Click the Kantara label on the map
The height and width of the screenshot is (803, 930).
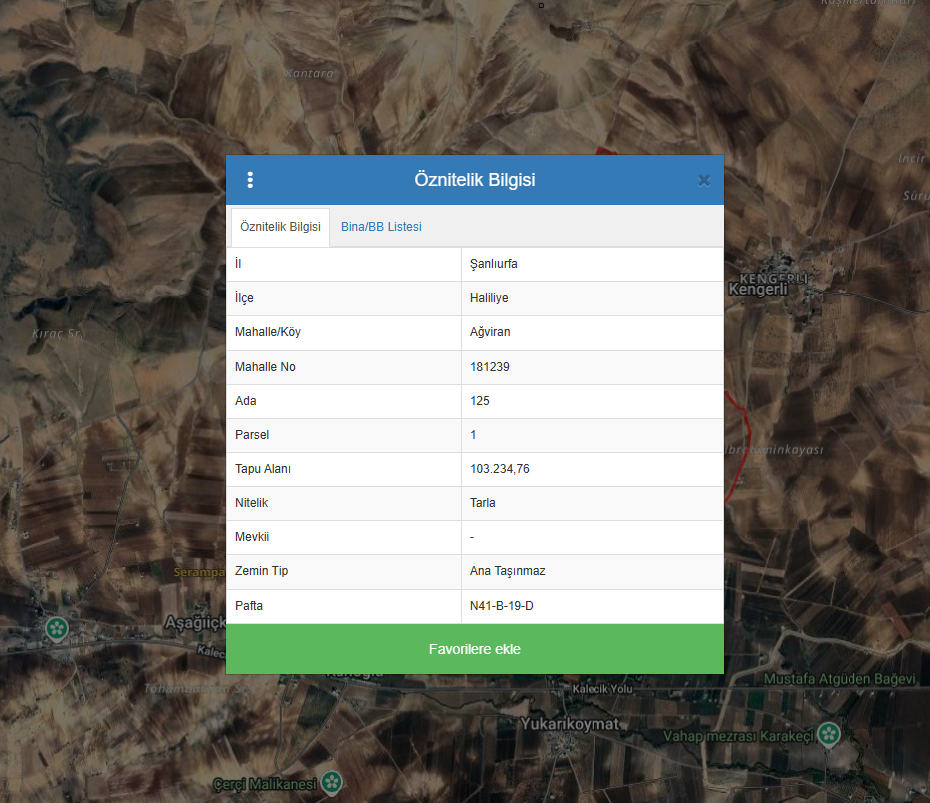[x=307, y=74]
